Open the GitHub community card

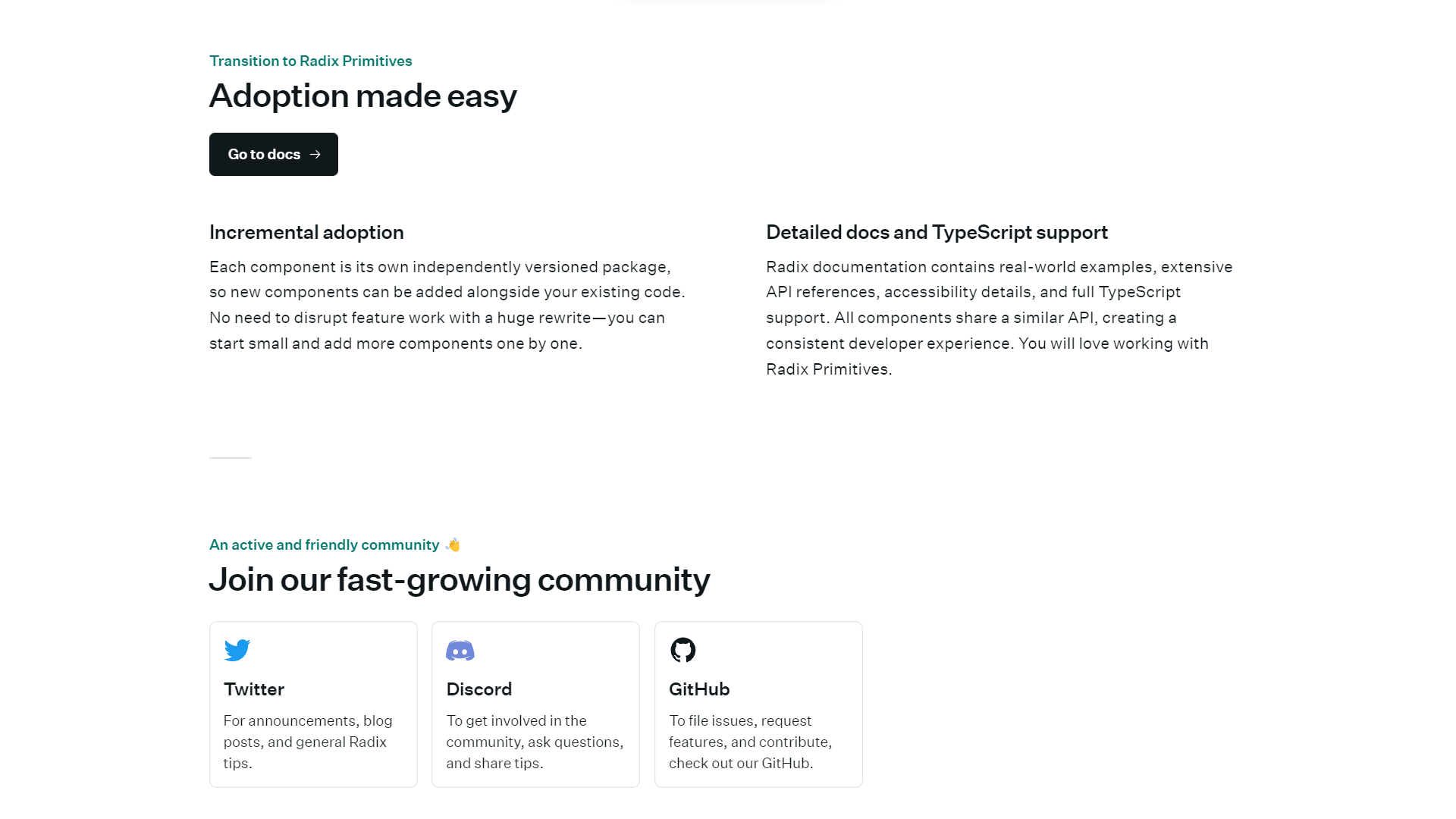[758, 704]
